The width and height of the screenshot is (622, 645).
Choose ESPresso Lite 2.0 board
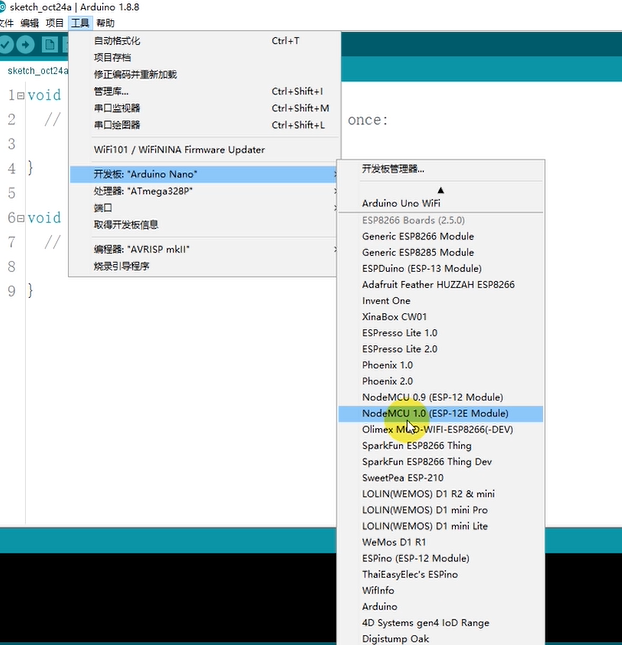[x=441, y=349]
